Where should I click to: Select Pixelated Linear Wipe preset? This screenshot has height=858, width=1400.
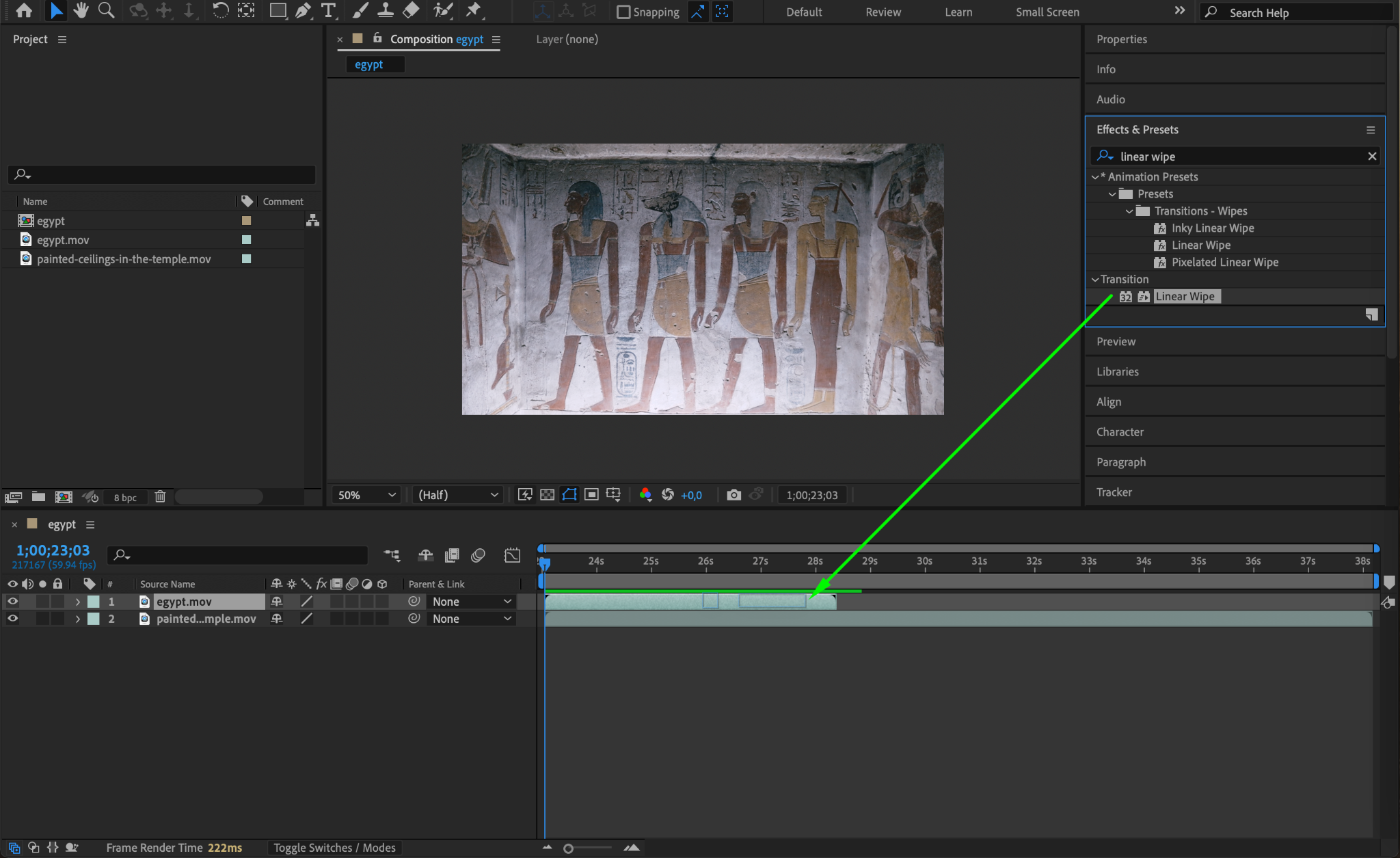[x=1224, y=263]
